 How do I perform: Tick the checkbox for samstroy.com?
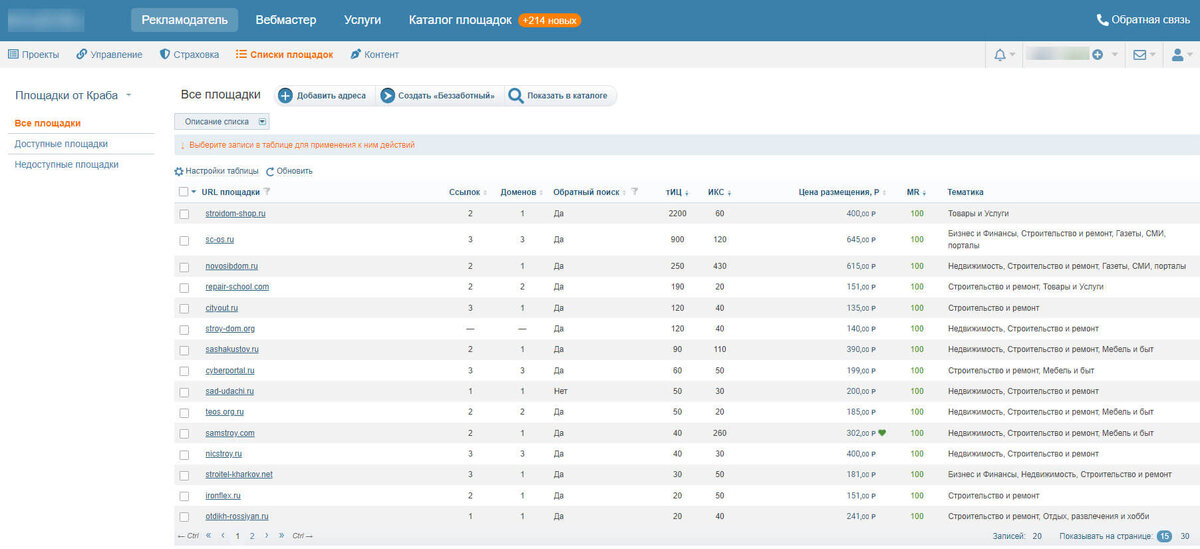tap(184, 433)
